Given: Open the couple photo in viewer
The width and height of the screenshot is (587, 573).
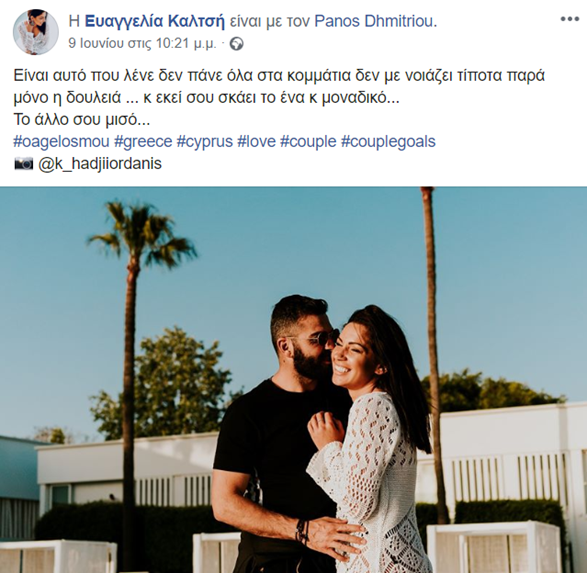Looking at the screenshot, I should click(x=294, y=380).
